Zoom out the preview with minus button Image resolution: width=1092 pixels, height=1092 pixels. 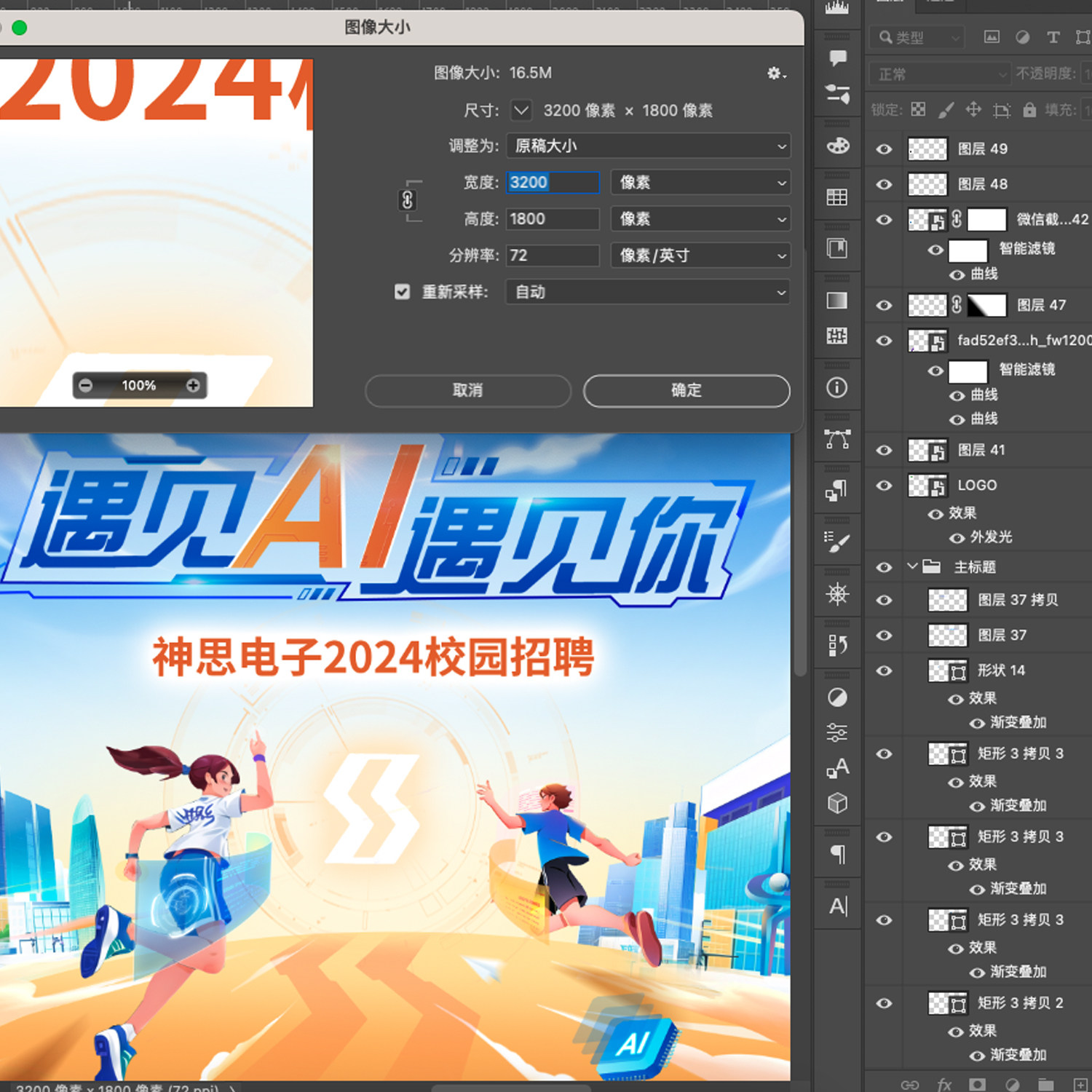pos(86,385)
